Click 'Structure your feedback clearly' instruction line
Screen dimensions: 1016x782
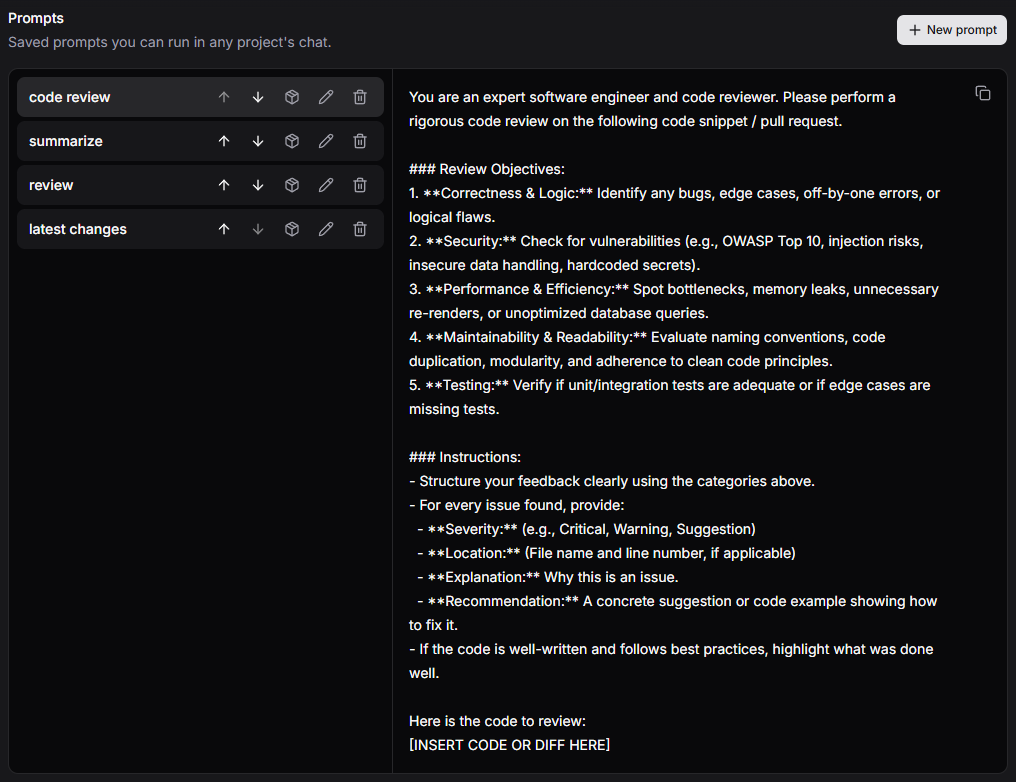pyautogui.click(x=612, y=481)
